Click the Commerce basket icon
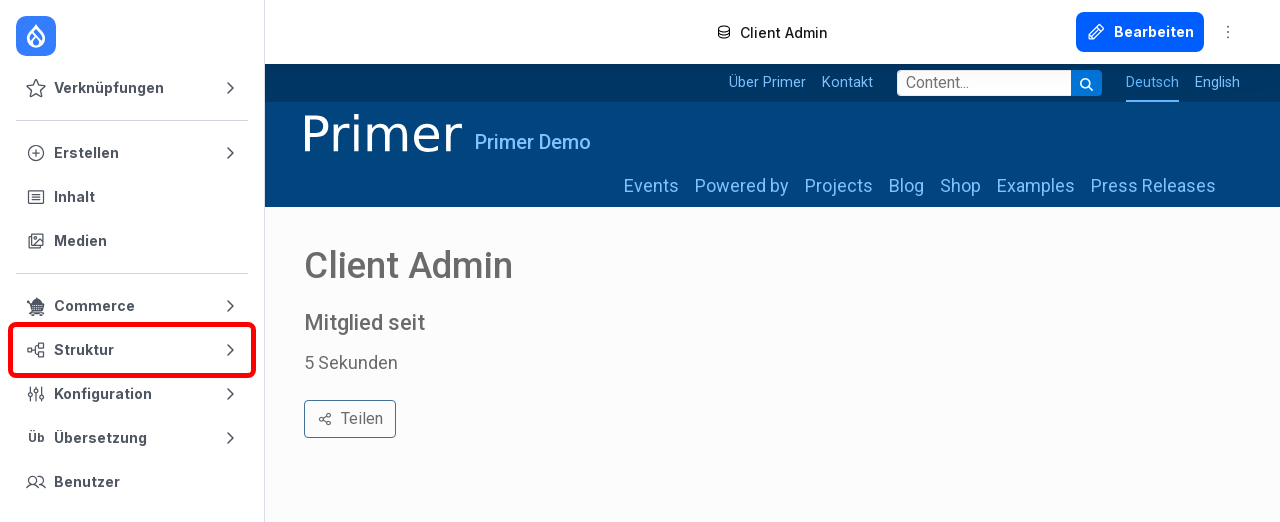Image resolution: width=1280 pixels, height=522 pixels. [36, 306]
